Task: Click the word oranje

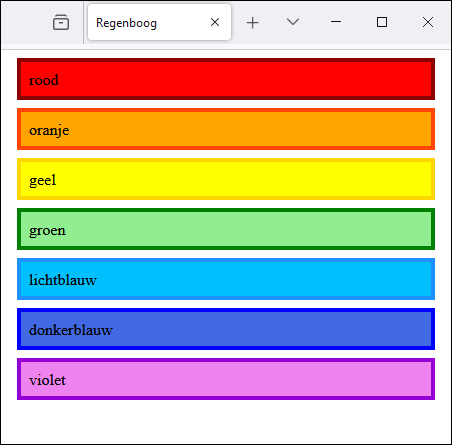Action: click(x=49, y=130)
